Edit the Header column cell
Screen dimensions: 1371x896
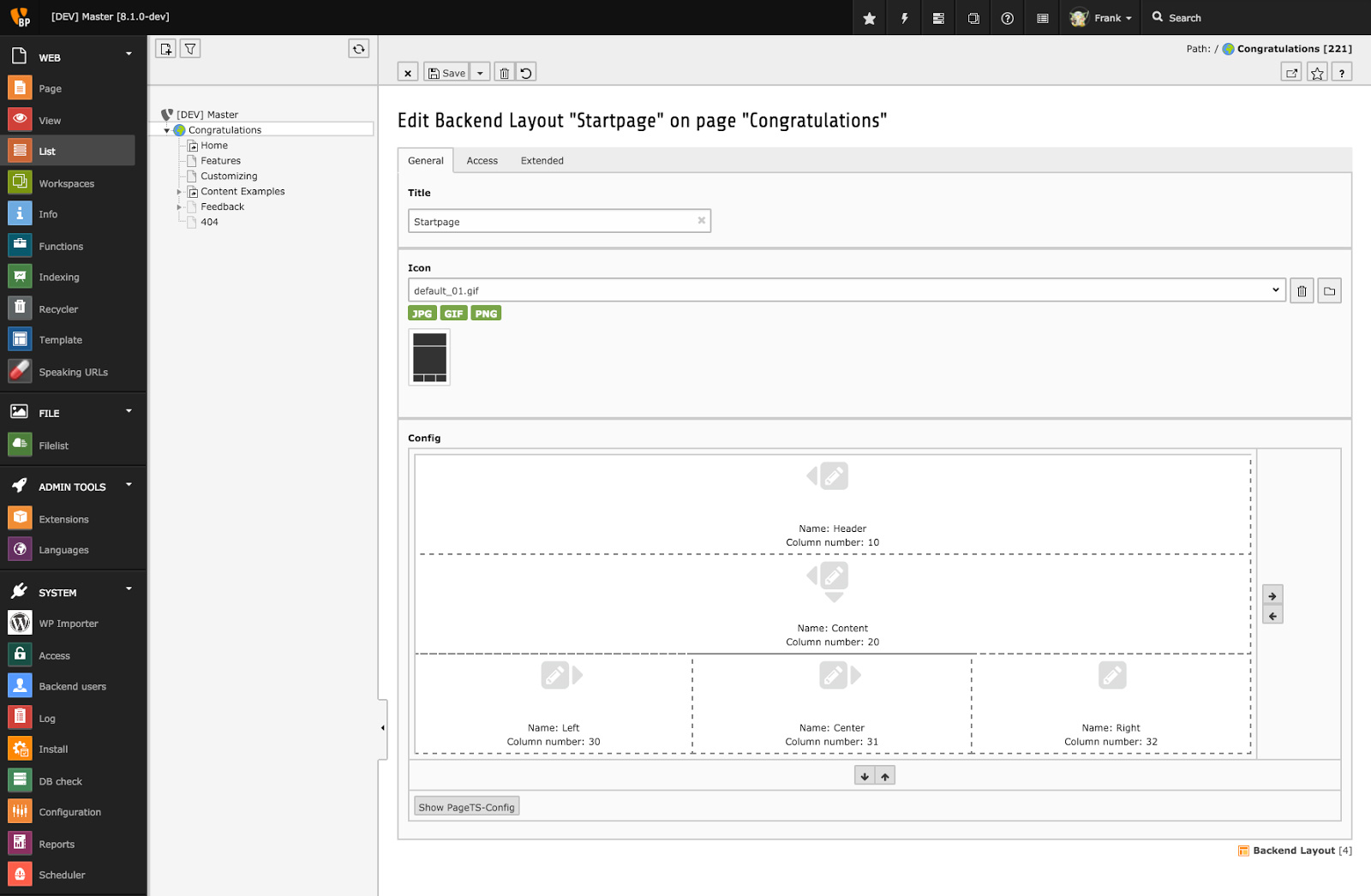pos(834,475)
